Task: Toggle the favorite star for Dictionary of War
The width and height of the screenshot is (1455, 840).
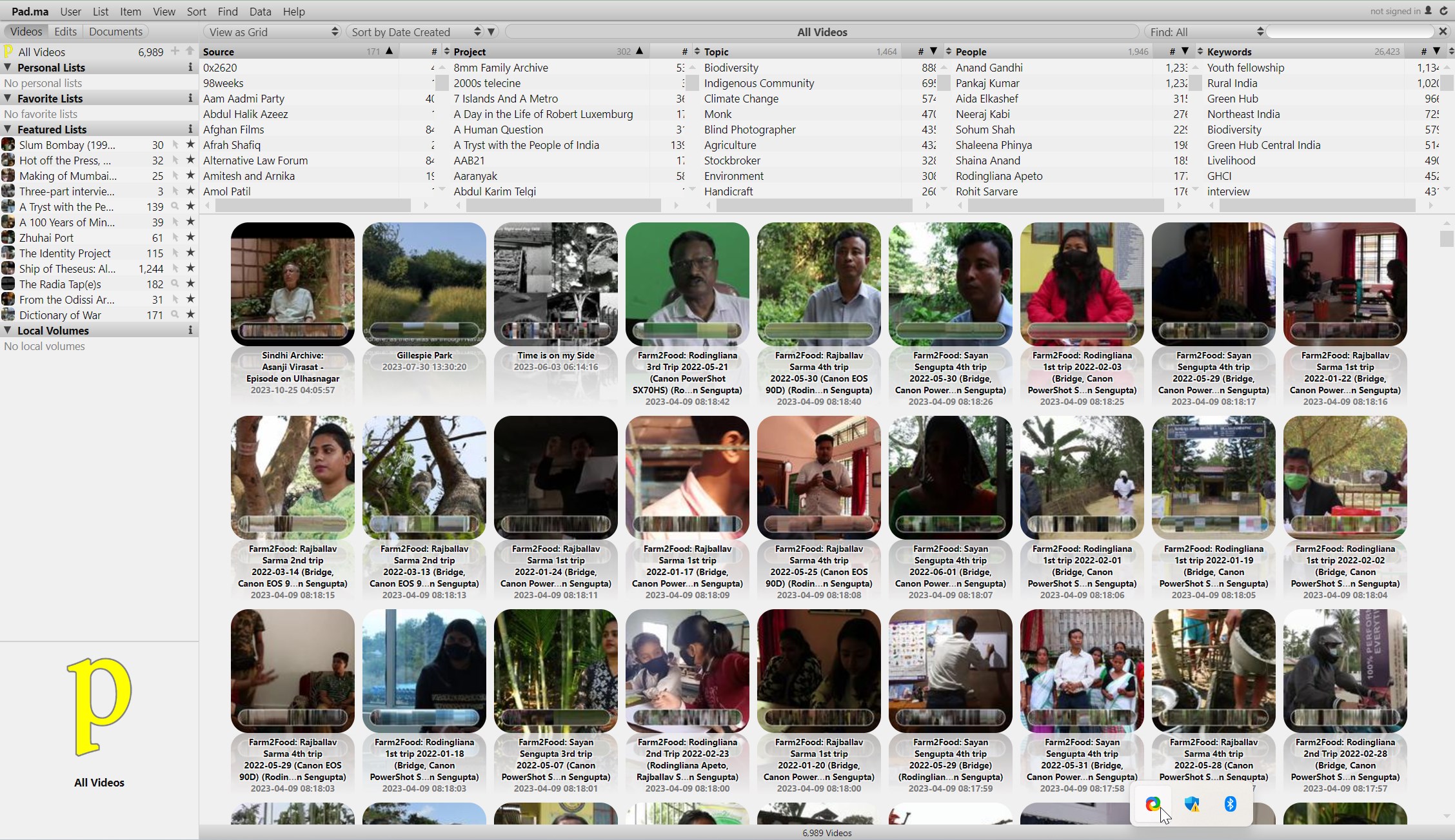Action: [190, 315]
